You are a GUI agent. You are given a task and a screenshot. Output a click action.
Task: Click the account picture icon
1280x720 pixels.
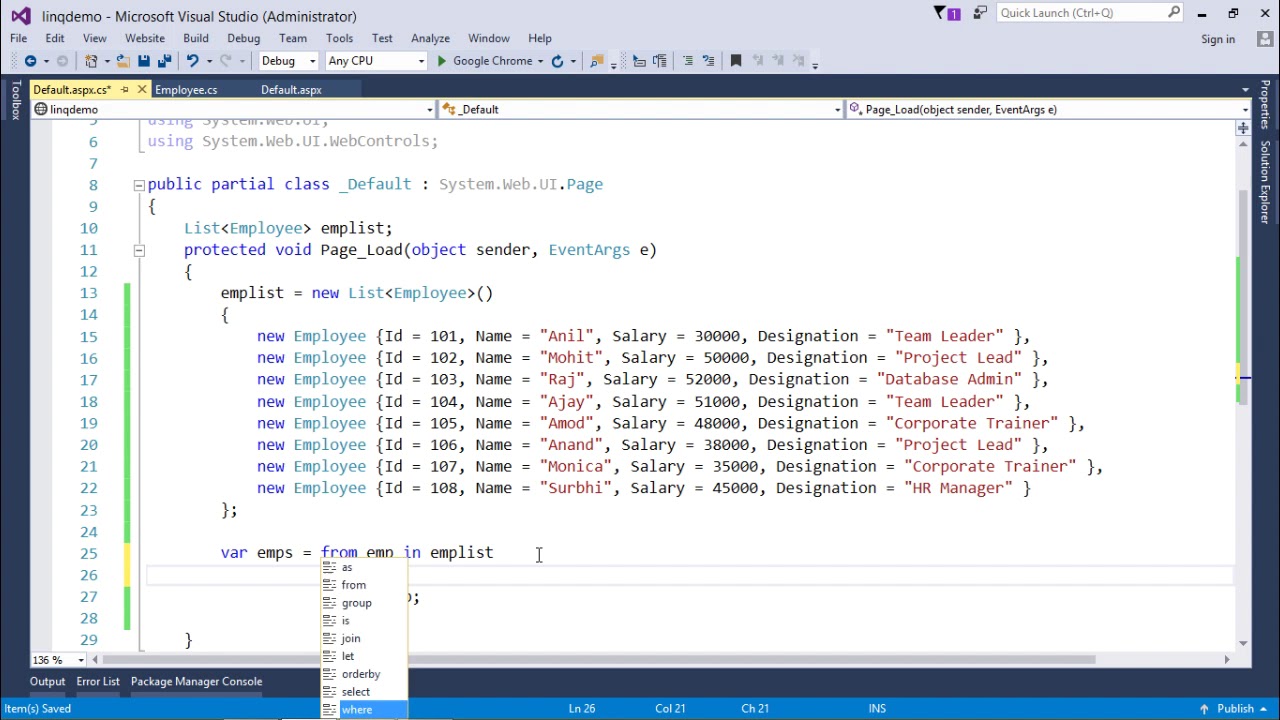coord(1263,38)
